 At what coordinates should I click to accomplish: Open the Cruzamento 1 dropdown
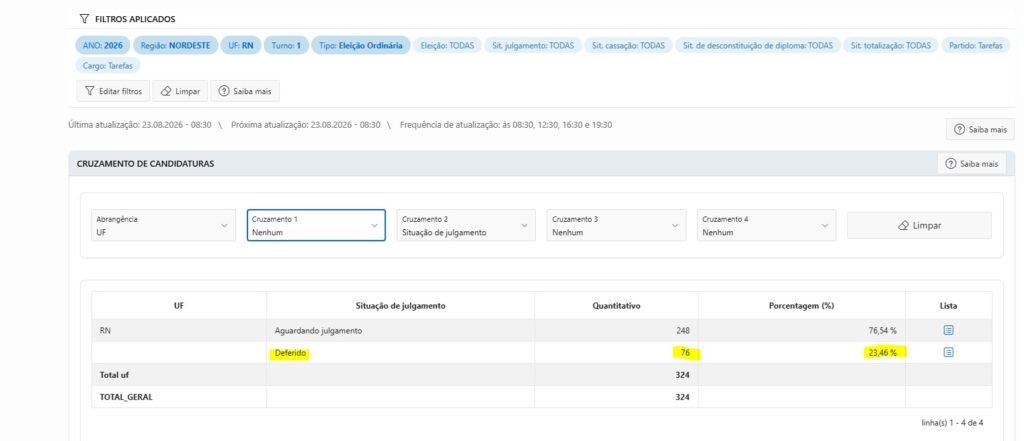[x=316, y=225]
